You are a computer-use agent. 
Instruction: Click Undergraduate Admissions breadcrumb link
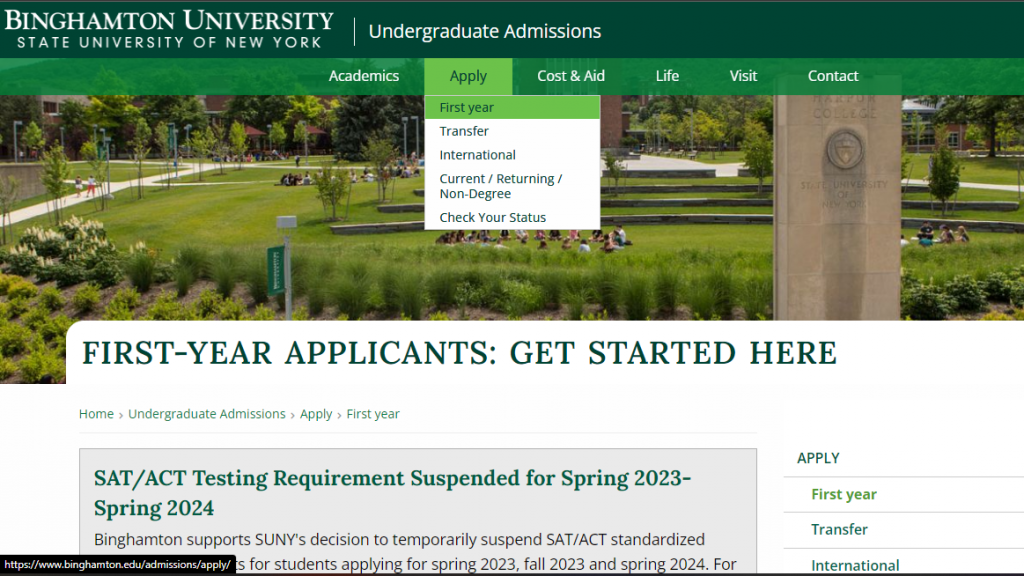(207, 414)
